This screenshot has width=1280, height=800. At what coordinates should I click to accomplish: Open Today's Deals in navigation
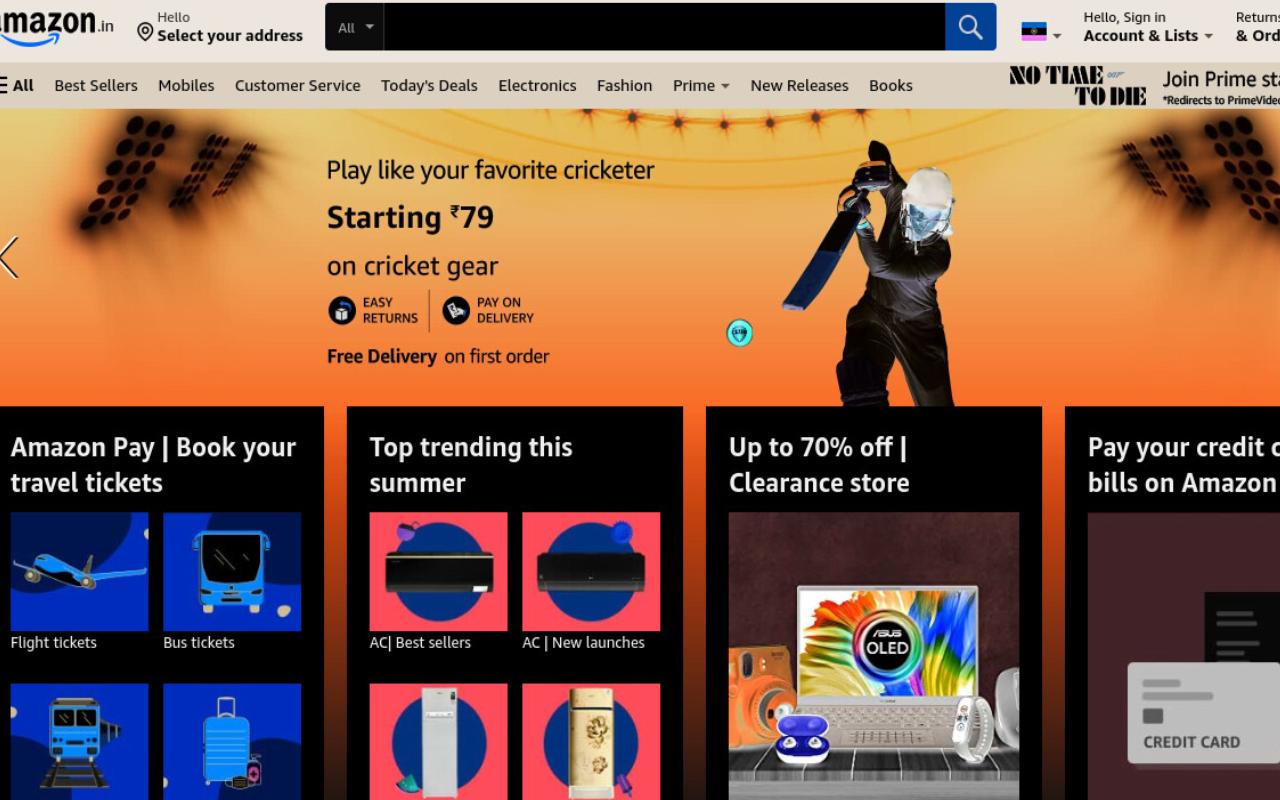click(429, 85)
